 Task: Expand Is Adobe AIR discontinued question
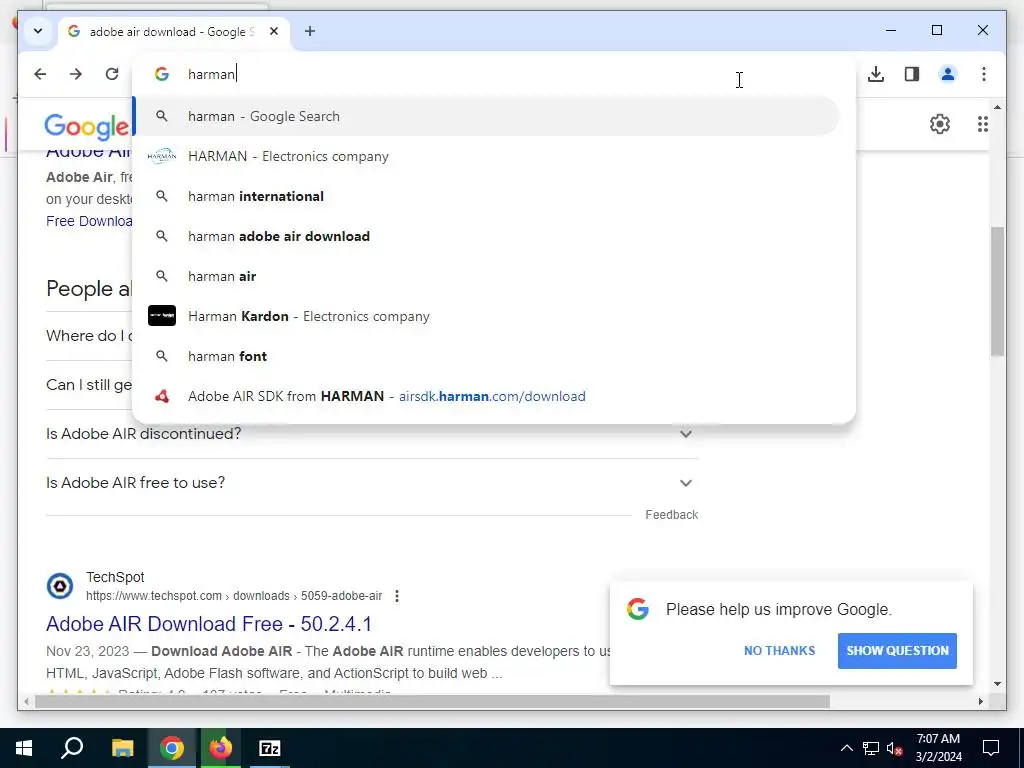372,434
